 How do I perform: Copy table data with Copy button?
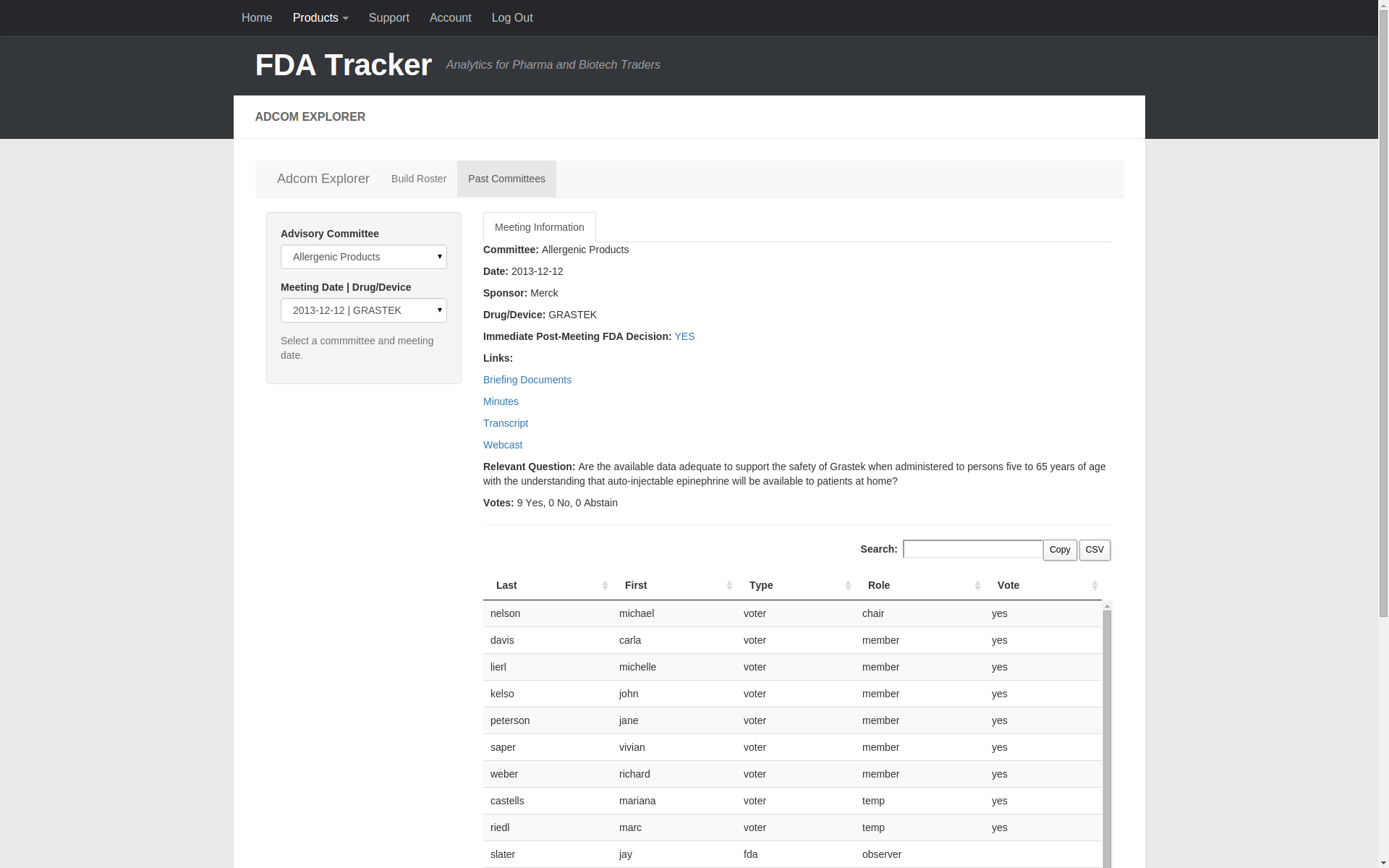1059,550
